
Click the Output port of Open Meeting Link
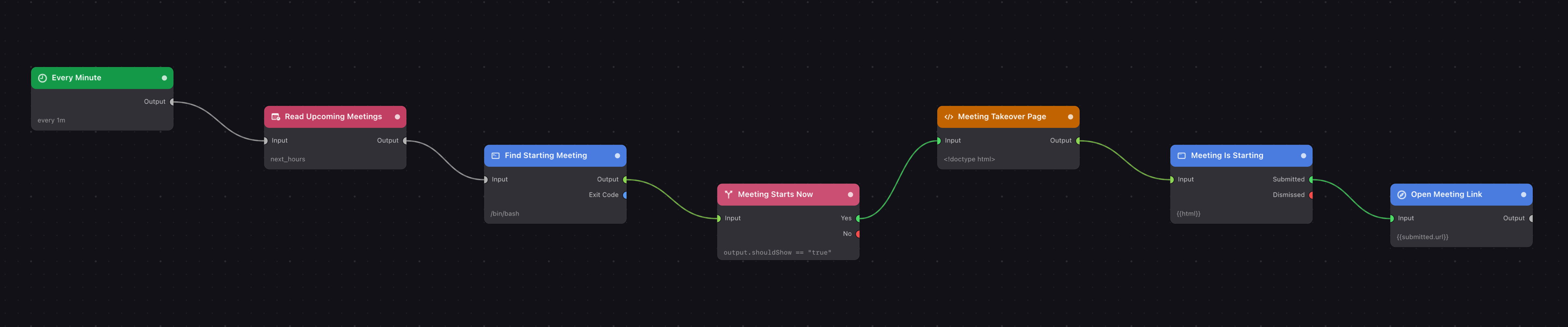coord(1531,219)
